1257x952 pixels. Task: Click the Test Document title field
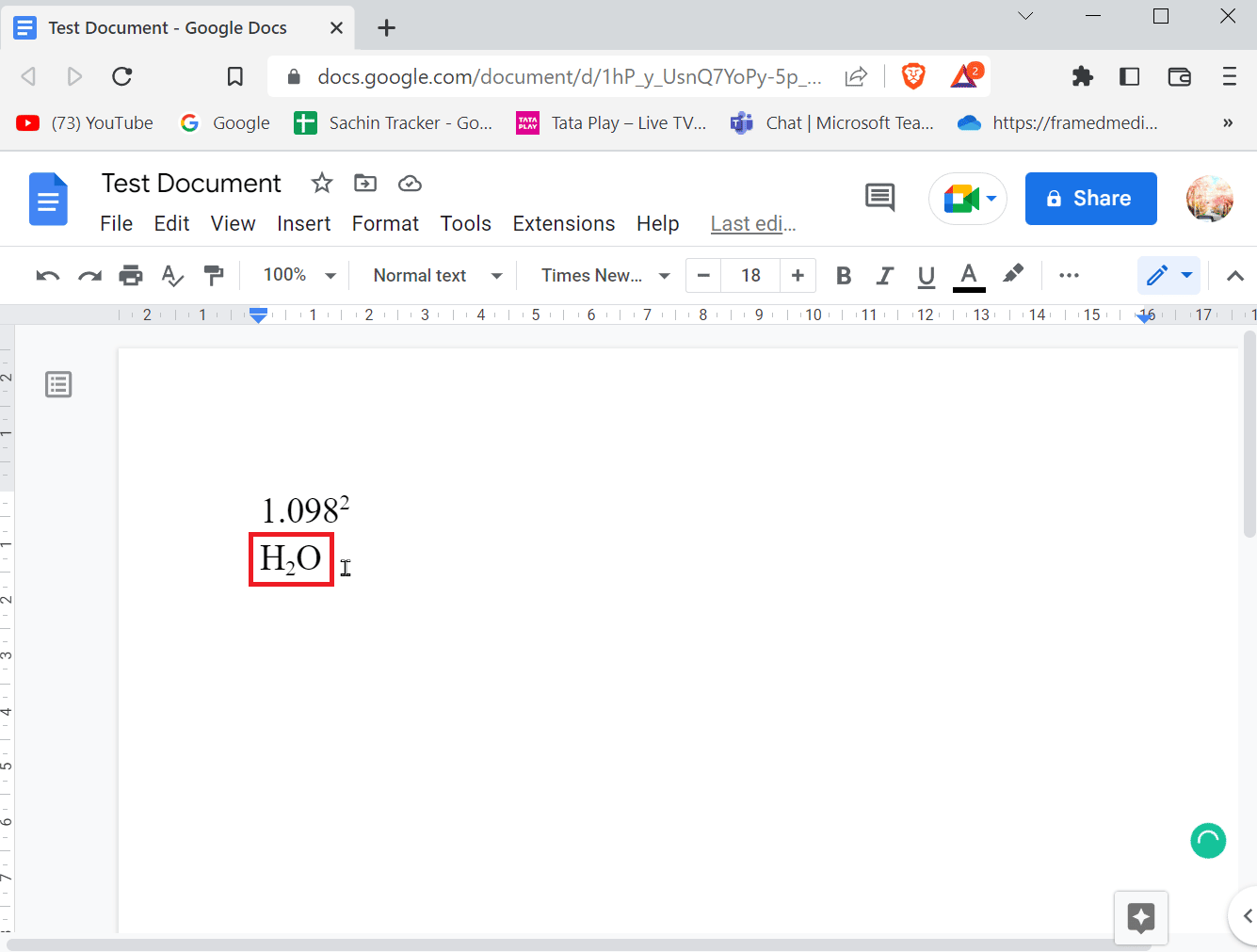191,183
